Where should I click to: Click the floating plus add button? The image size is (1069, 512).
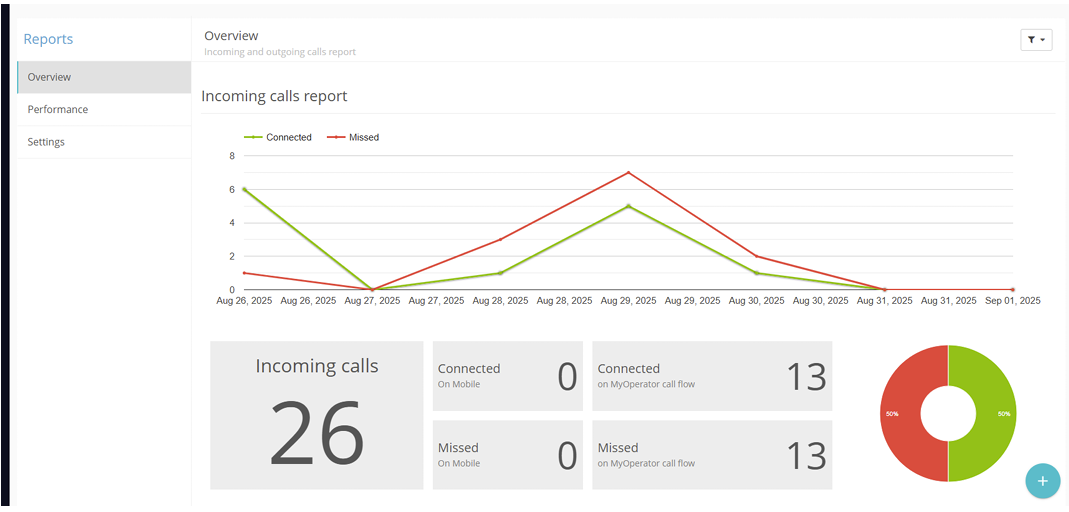click(x=1042, y=481)
